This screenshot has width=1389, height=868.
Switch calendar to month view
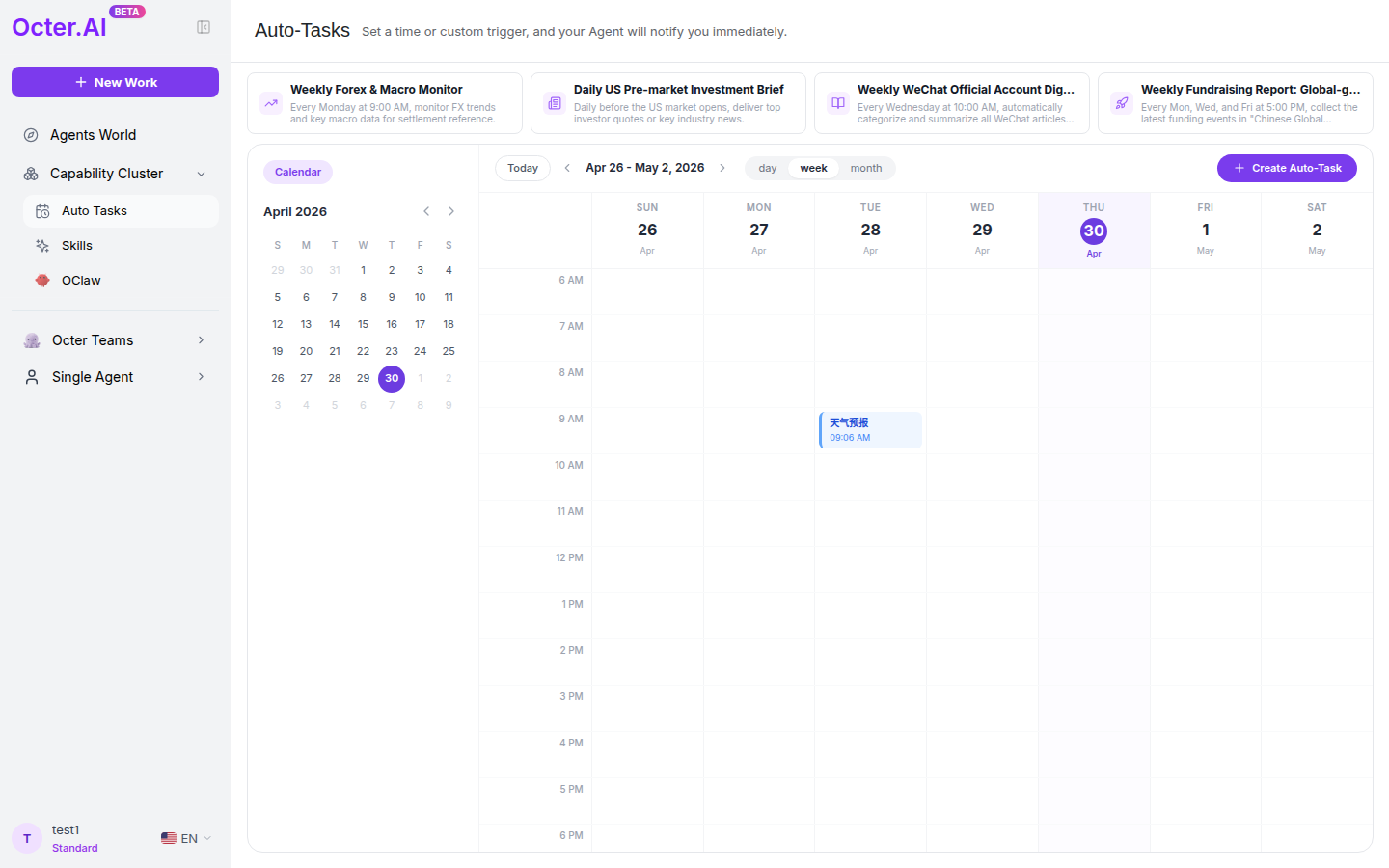(x=866, y=168)
